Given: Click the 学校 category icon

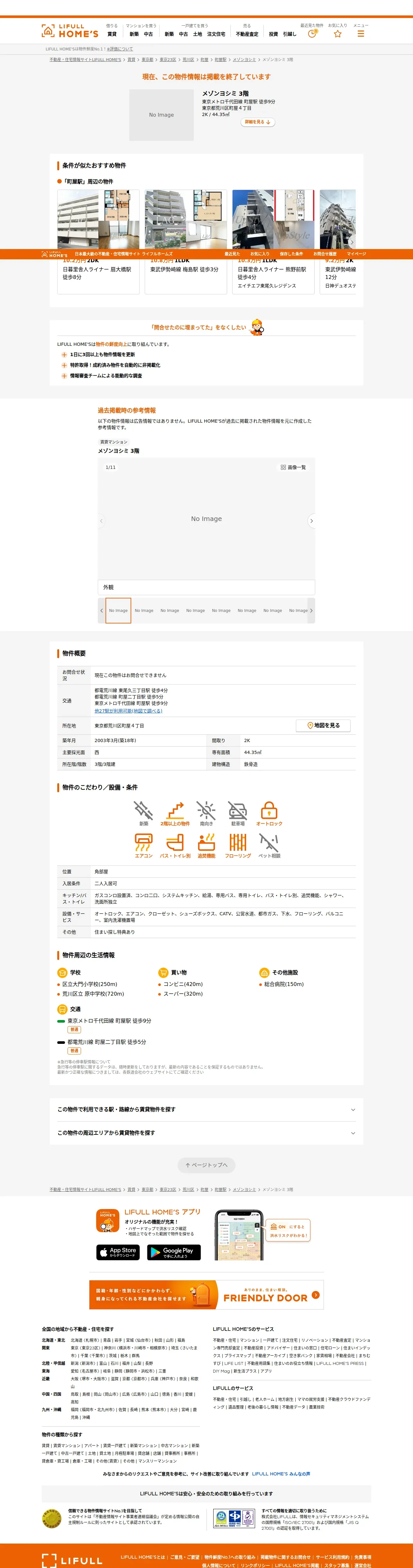Looking at the screenshot, I should (x=61, y=973).
